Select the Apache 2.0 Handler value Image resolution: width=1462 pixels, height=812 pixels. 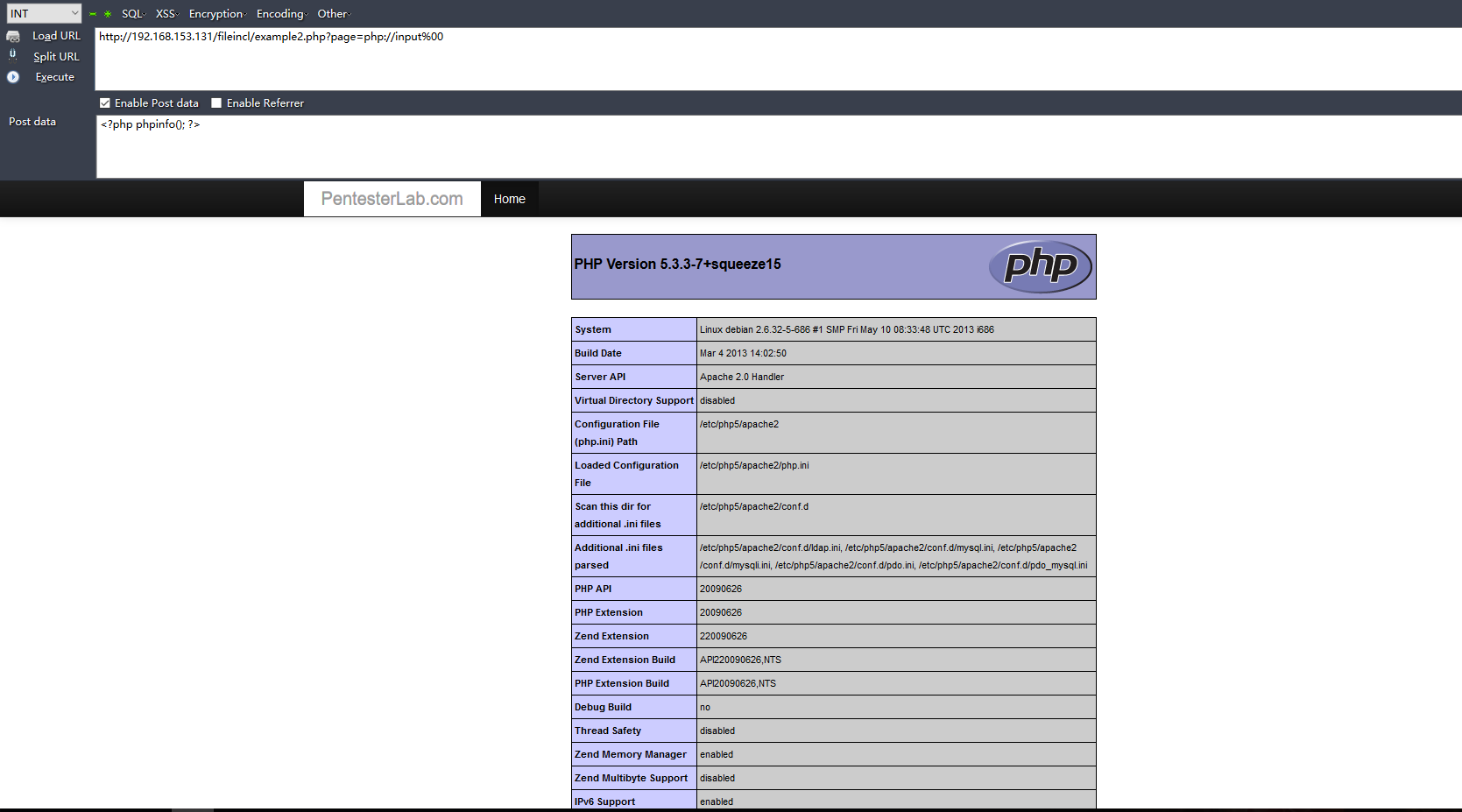pyautogui.click(x=742, y=377)
